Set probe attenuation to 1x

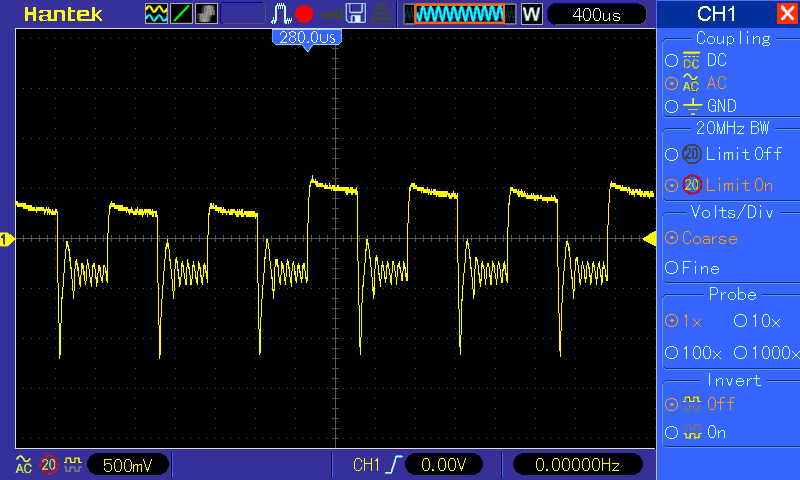(x=671, y=320)
